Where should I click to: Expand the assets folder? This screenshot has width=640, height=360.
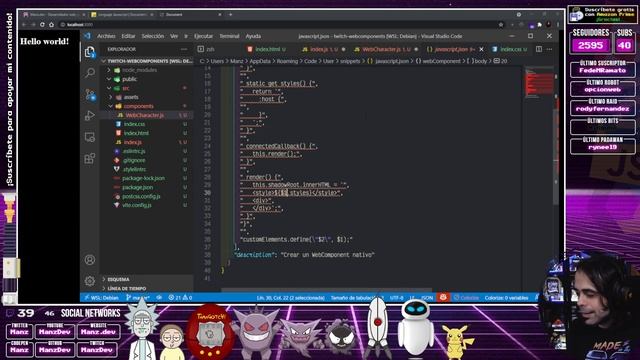click(131, 97)
